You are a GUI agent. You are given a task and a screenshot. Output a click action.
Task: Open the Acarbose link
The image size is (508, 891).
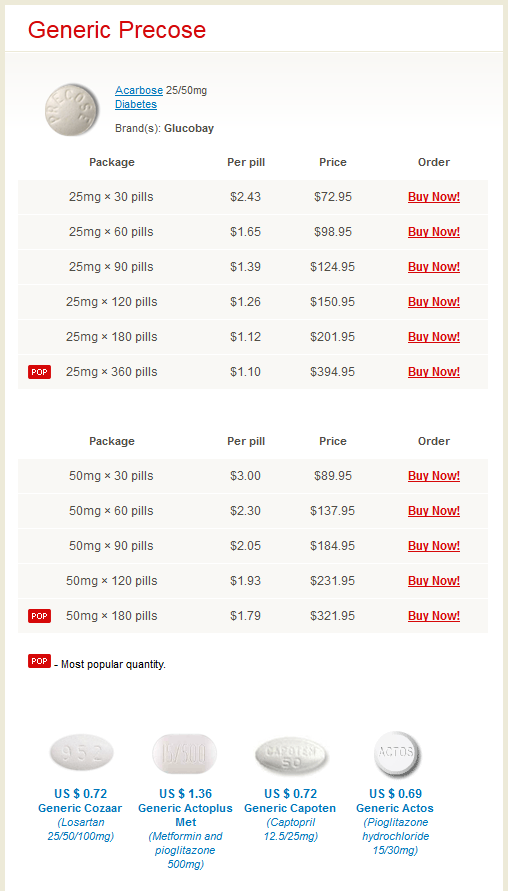(x=139, y=90)
